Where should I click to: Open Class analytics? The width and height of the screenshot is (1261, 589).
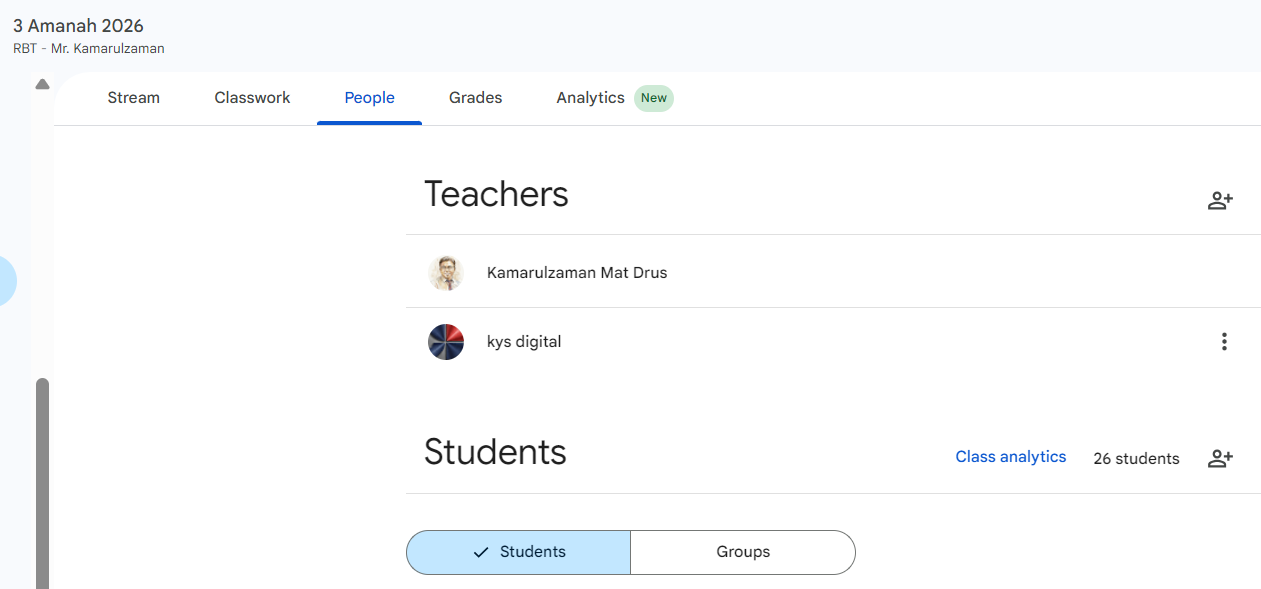tap(1010, 456)
